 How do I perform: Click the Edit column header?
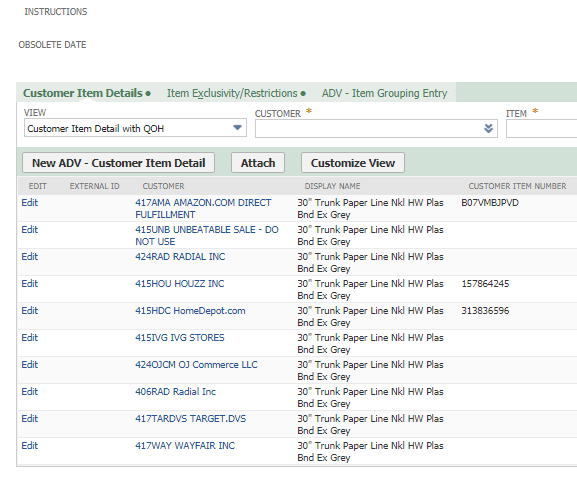coord(38,186)
